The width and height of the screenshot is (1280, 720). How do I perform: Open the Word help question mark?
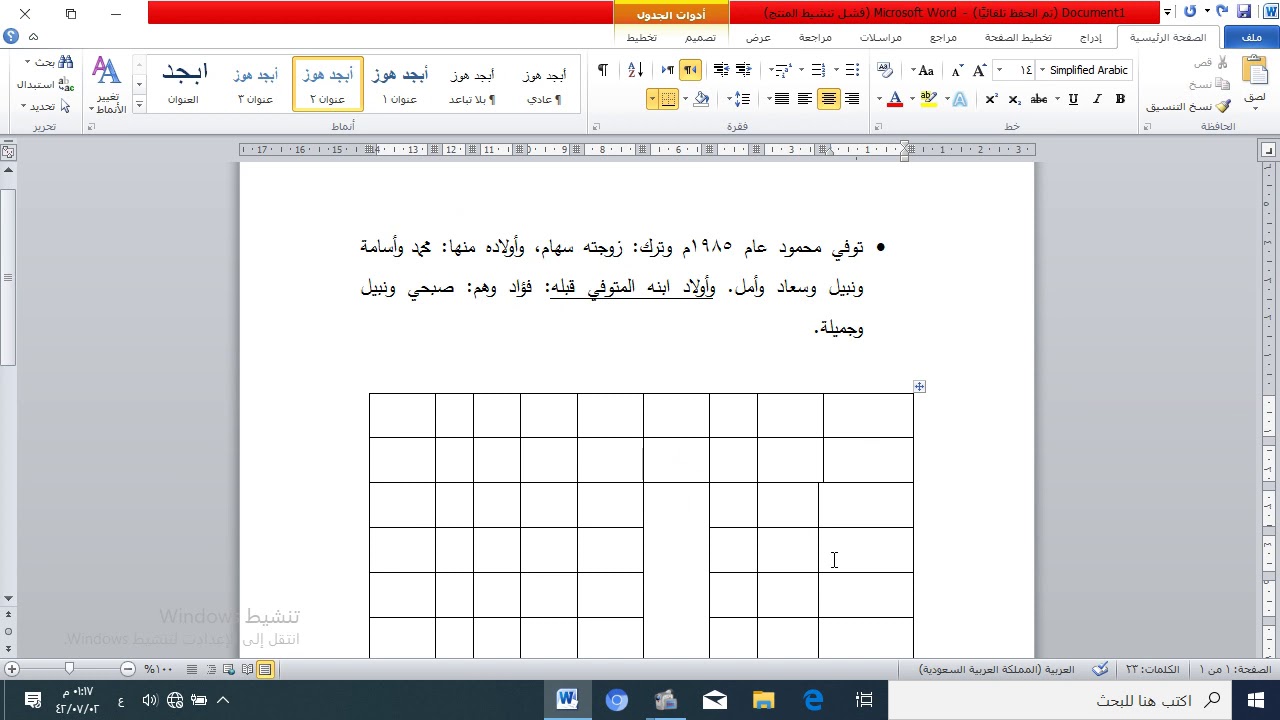11,37
